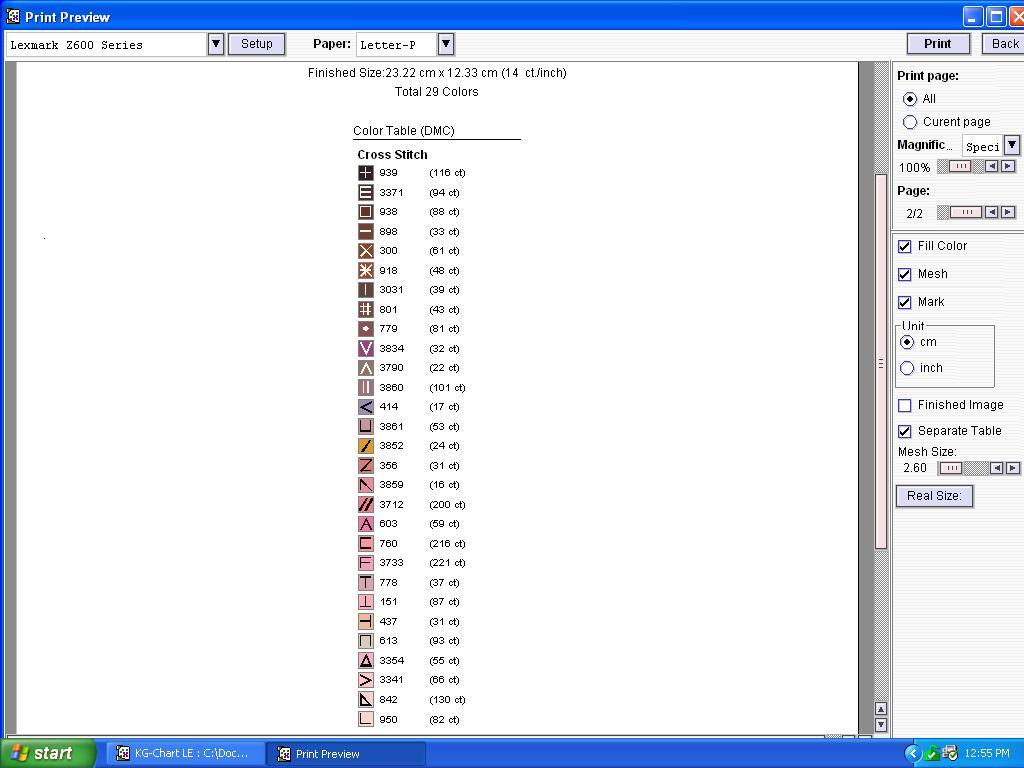This screenshot has height=768, width=1024.
Task: Show hidden system tray icons
Action: 912,754
